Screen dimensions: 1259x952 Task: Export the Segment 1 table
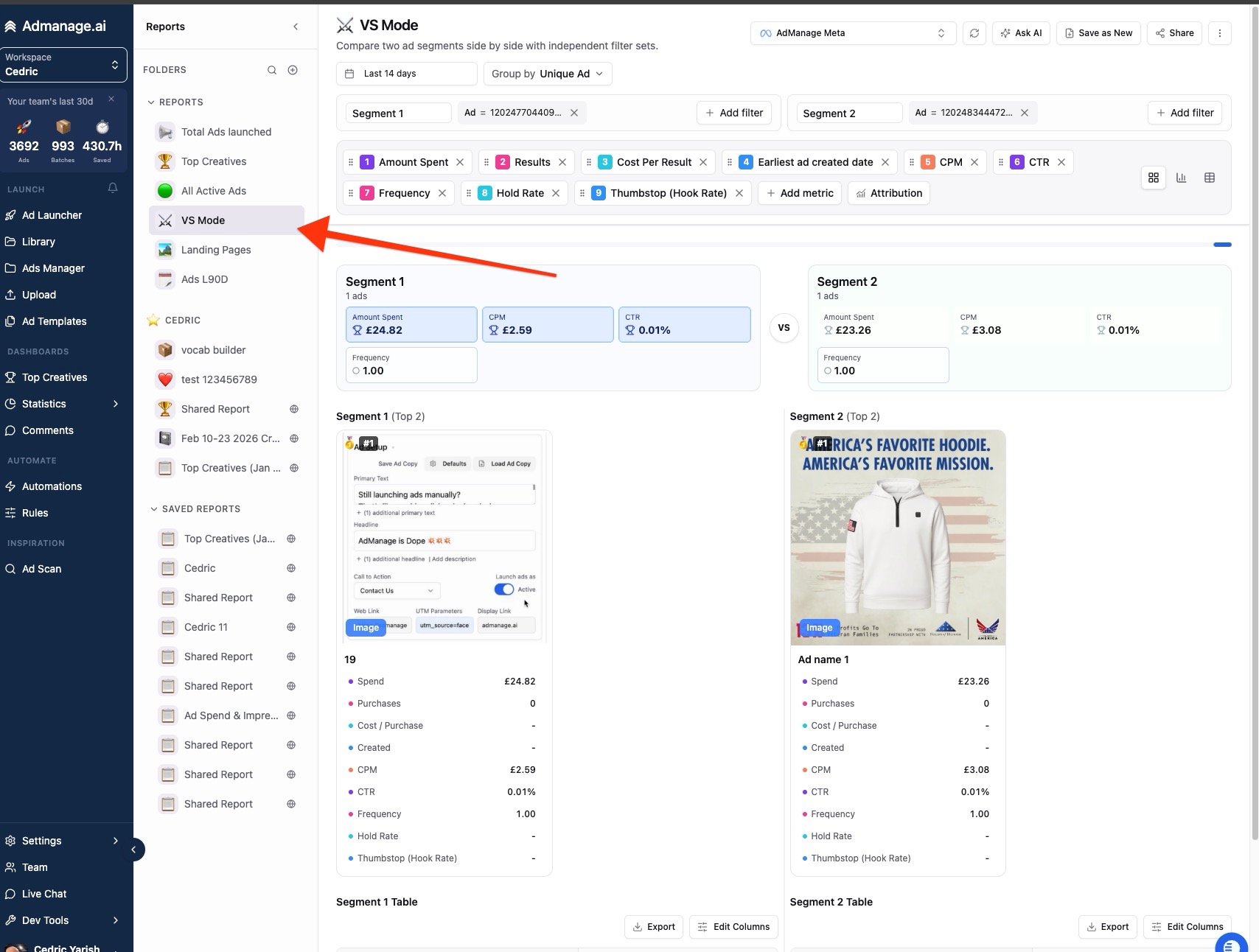point(654,927)
